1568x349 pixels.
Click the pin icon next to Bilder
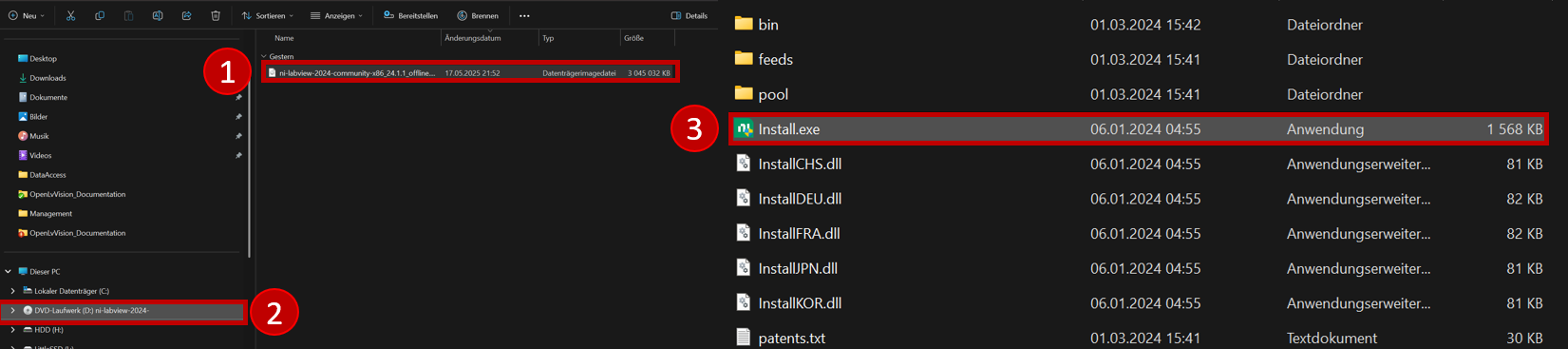tap(238, 117)
